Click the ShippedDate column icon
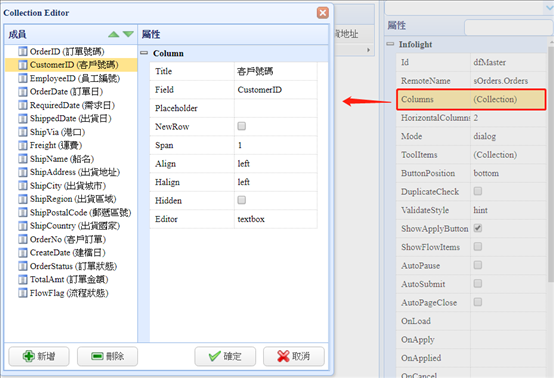Viewport: 554px width, 378px height. click(x=23, y=119)
